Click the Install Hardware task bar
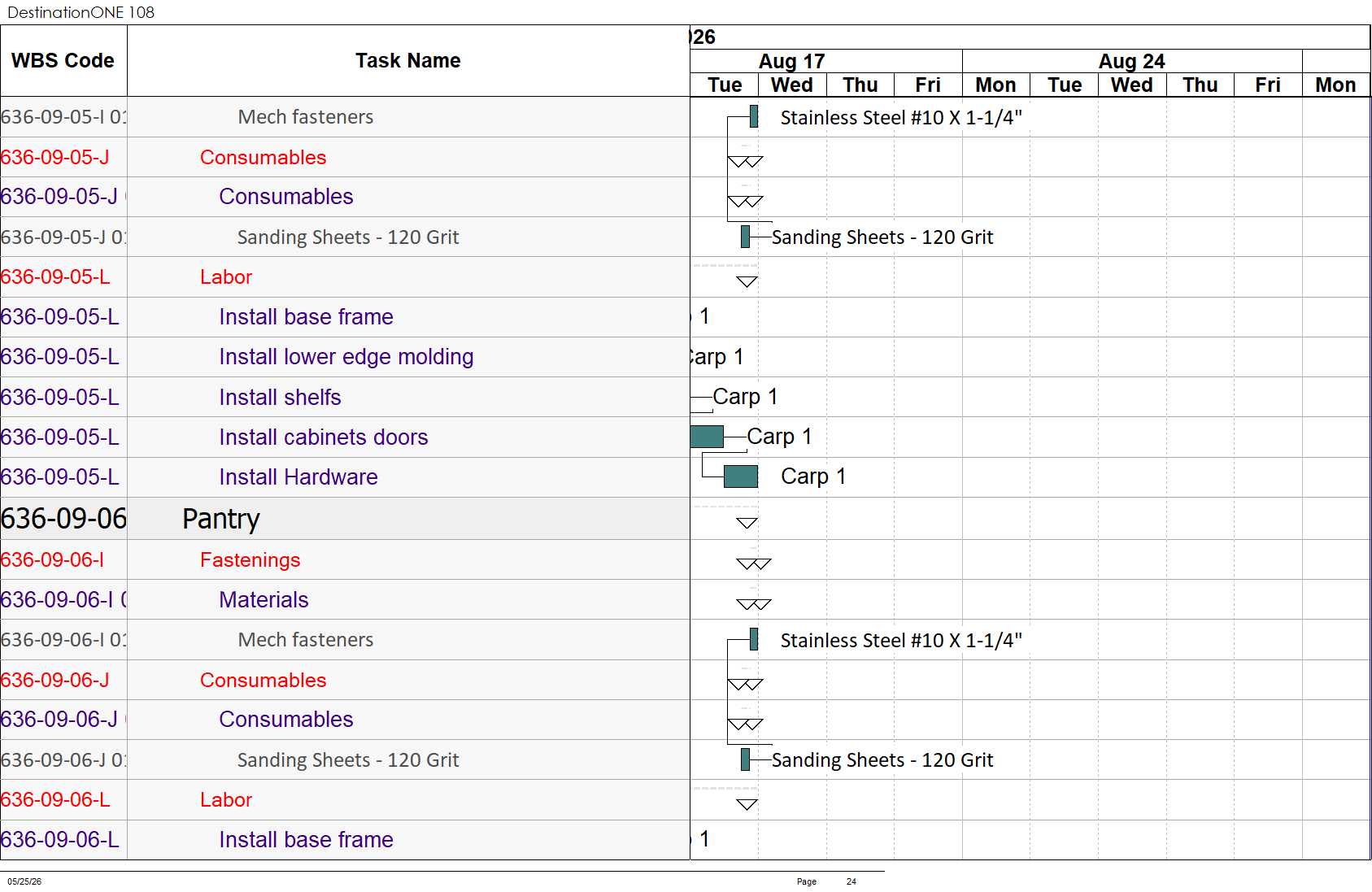The width and height of the screenshot is (1372, 892). 740,476
